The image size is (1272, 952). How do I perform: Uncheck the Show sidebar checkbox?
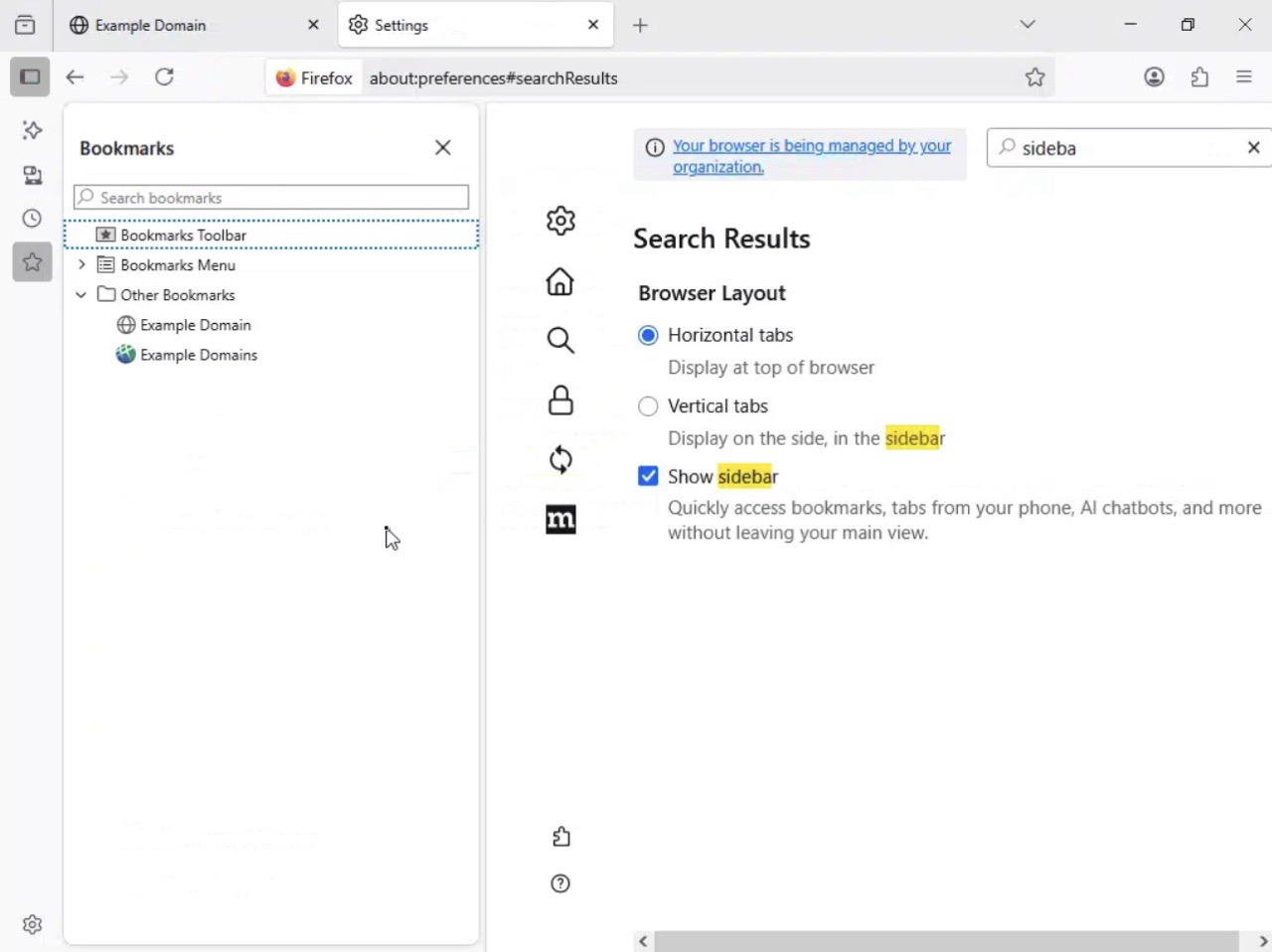[648, 477]
